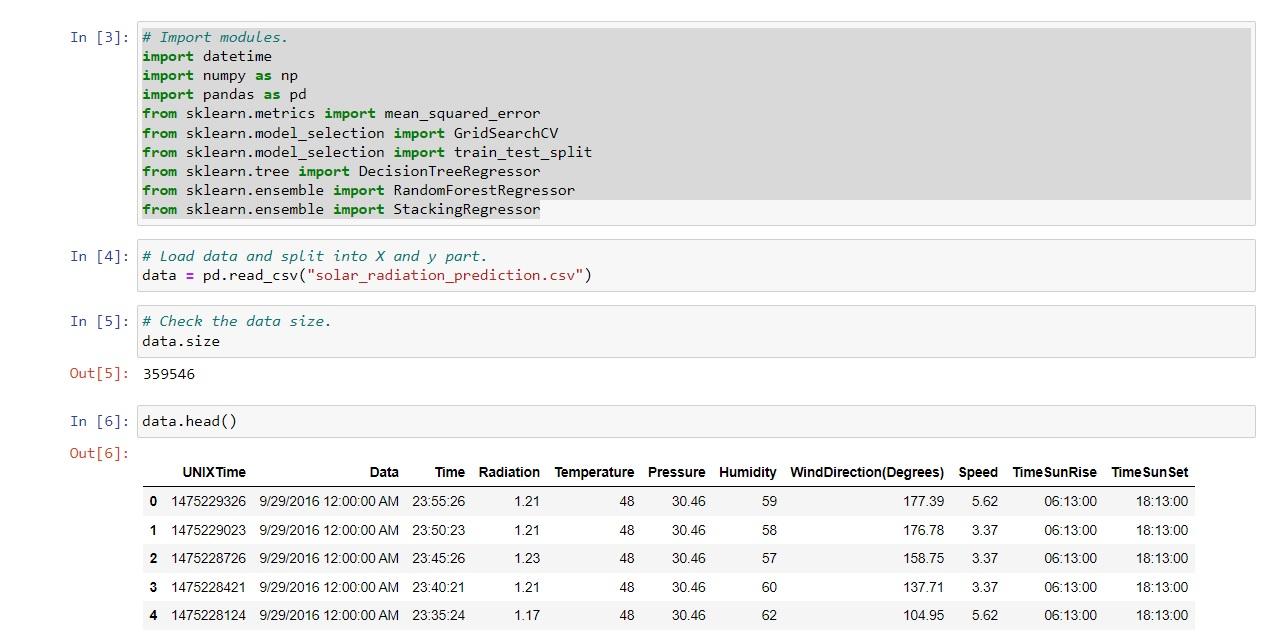Click the UNIXTime cell 1475228124
This screenshot has width=1264, height=639.
click(208, 615)
